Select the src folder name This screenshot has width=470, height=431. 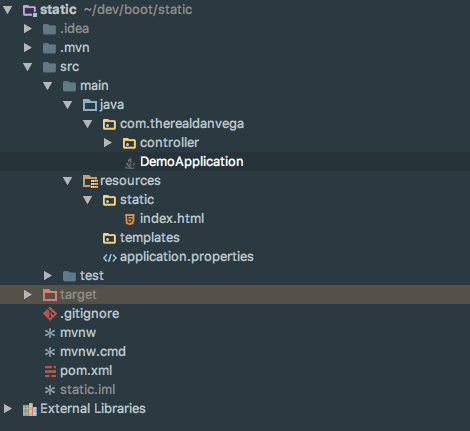coord(70,67)
